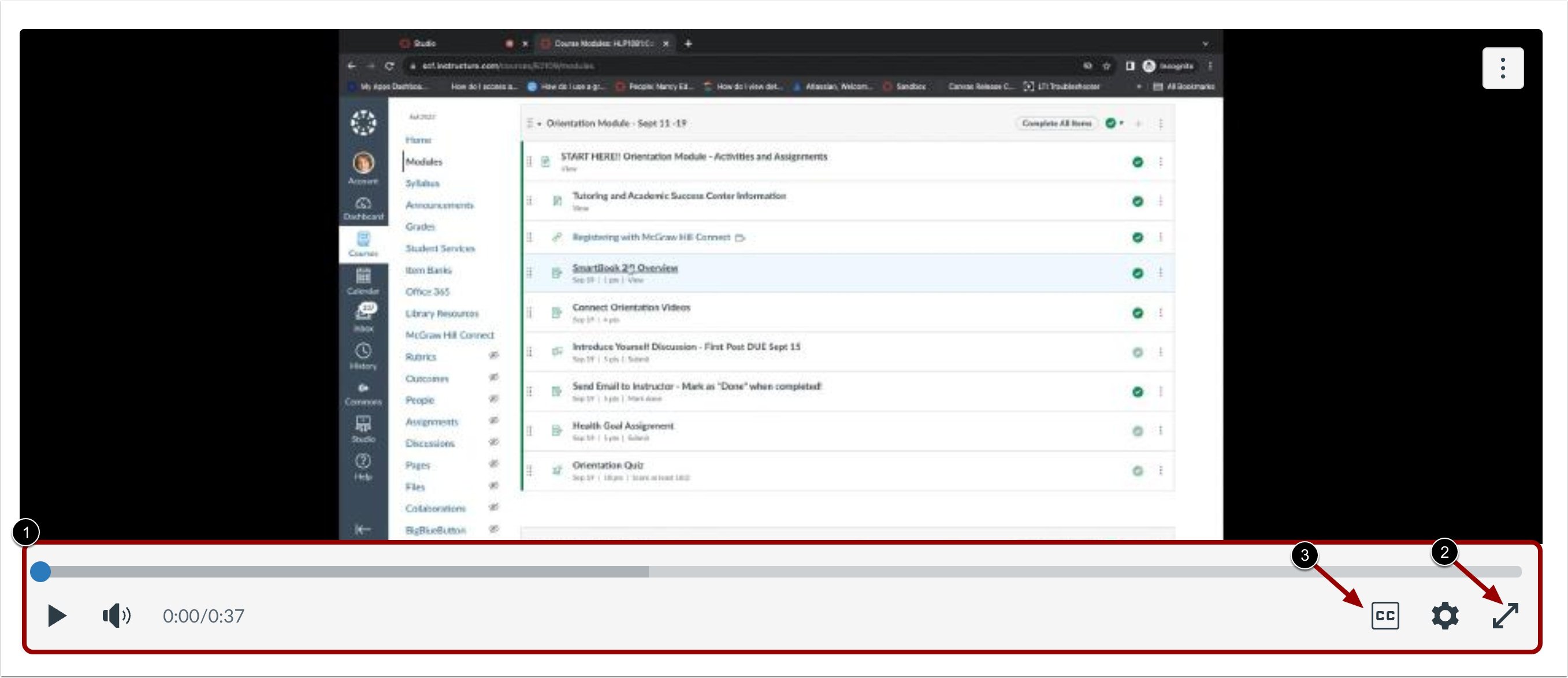The image size is (1568, 678).
Task: Mute the video volume
Action: tap(116, 615)
